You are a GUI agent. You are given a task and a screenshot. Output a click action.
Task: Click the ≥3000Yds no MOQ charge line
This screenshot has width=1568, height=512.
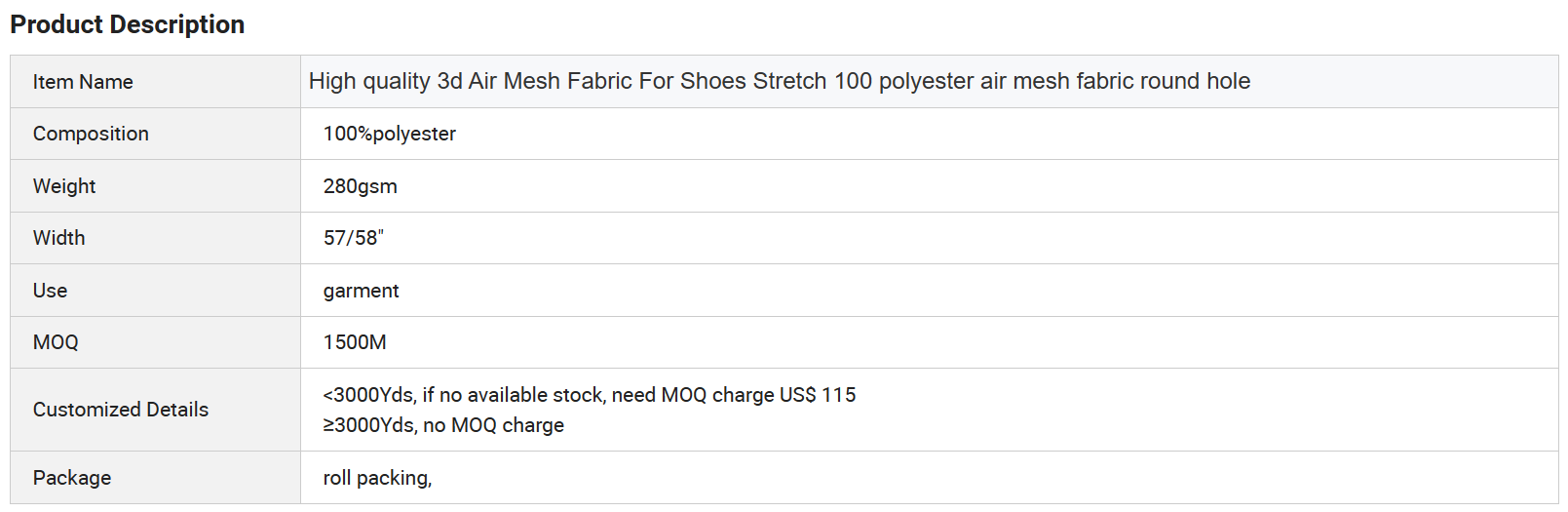(x=443, y=425)
